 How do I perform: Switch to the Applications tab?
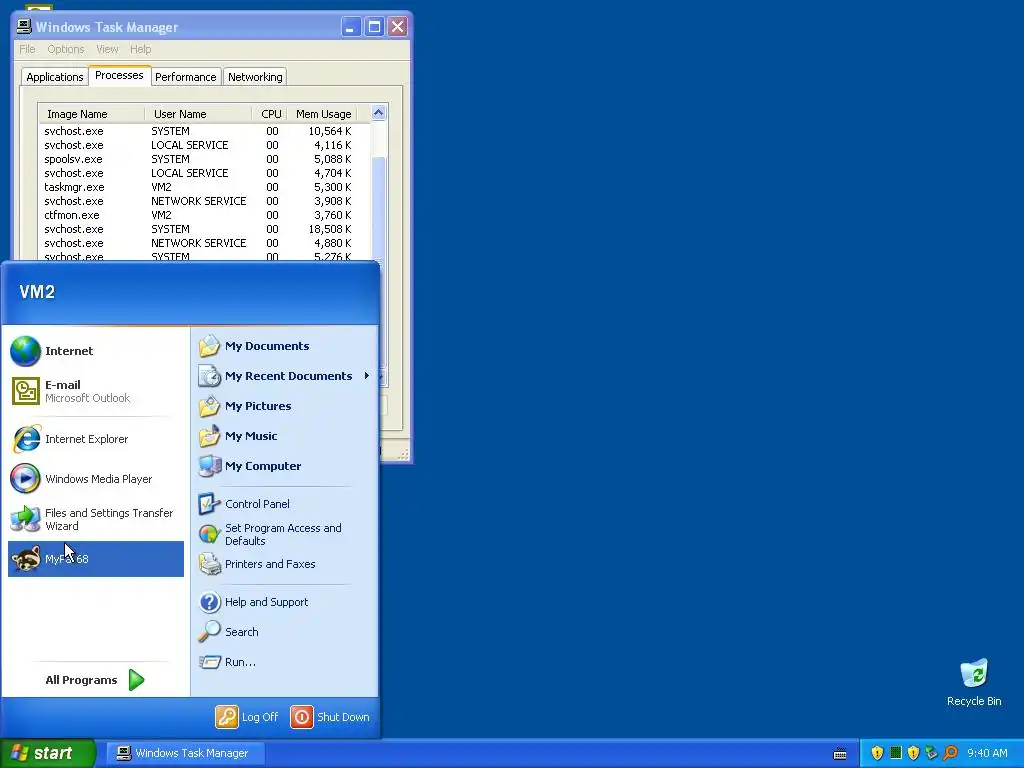point(55,77)
